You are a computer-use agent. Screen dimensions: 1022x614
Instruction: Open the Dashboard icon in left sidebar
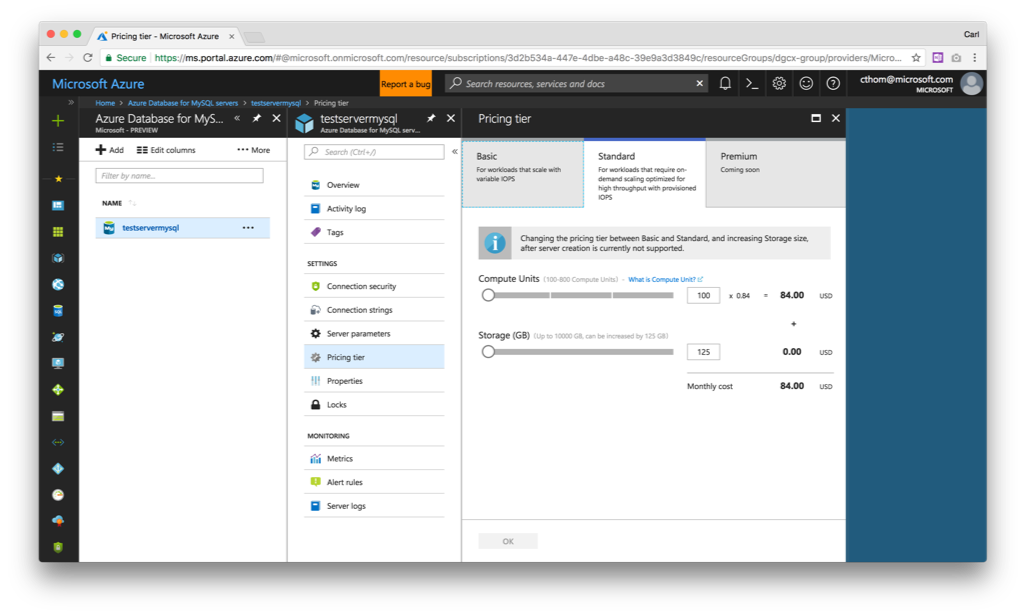[58, 205]
